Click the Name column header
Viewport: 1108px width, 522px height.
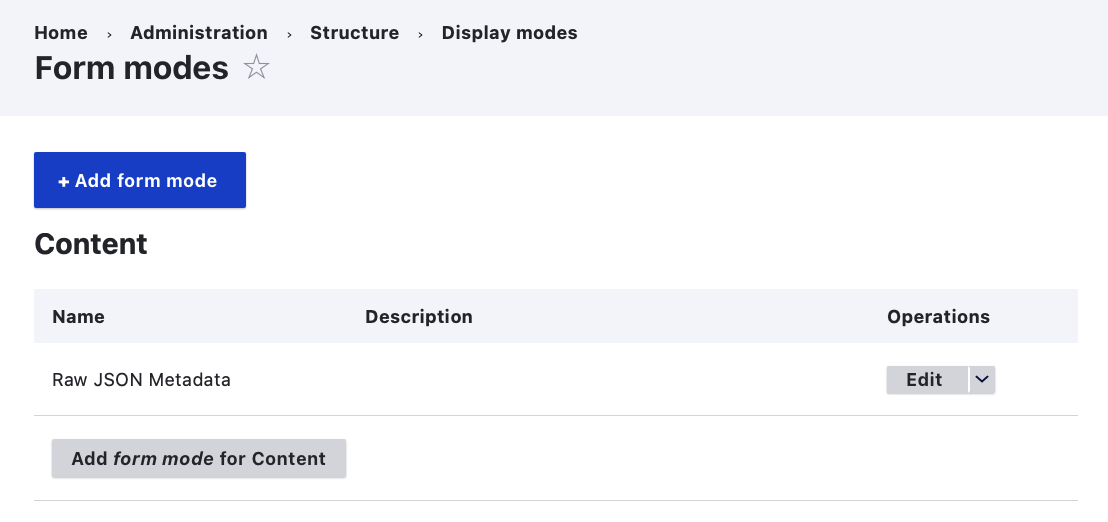coord(78,317)
